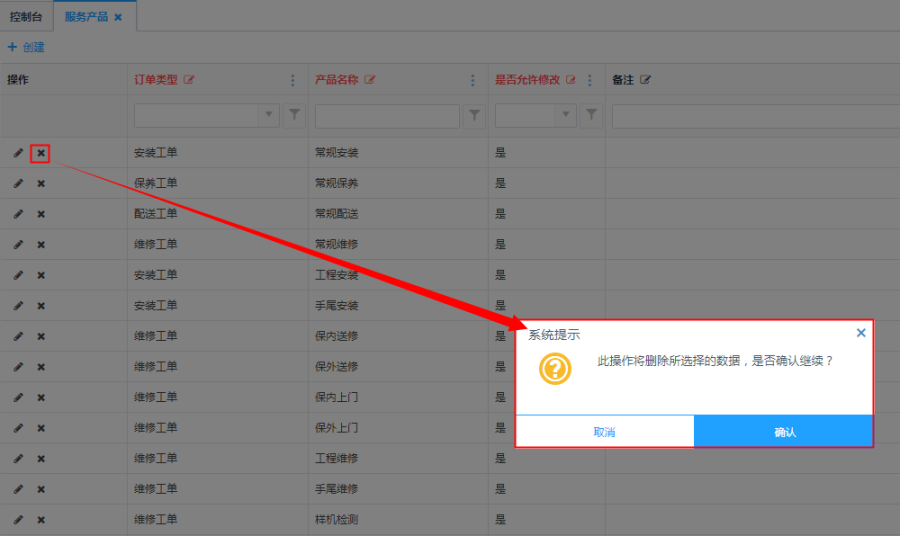
Task: Click the filter icon under 是否允许修改 column
Action: [x=591, y=116]
